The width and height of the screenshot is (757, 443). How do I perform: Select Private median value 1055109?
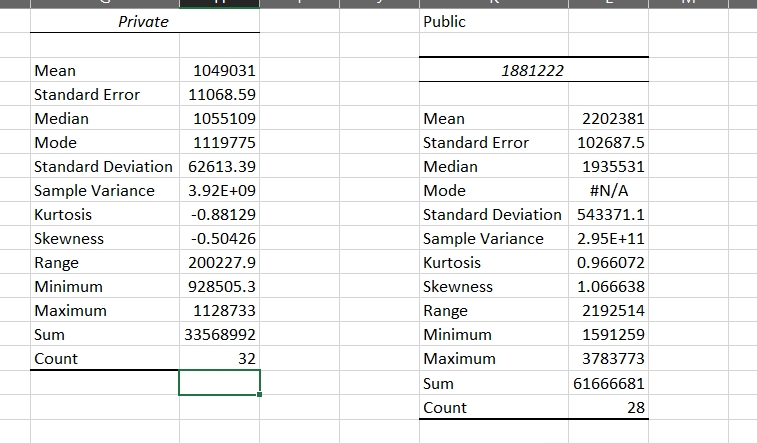(220, 118)
